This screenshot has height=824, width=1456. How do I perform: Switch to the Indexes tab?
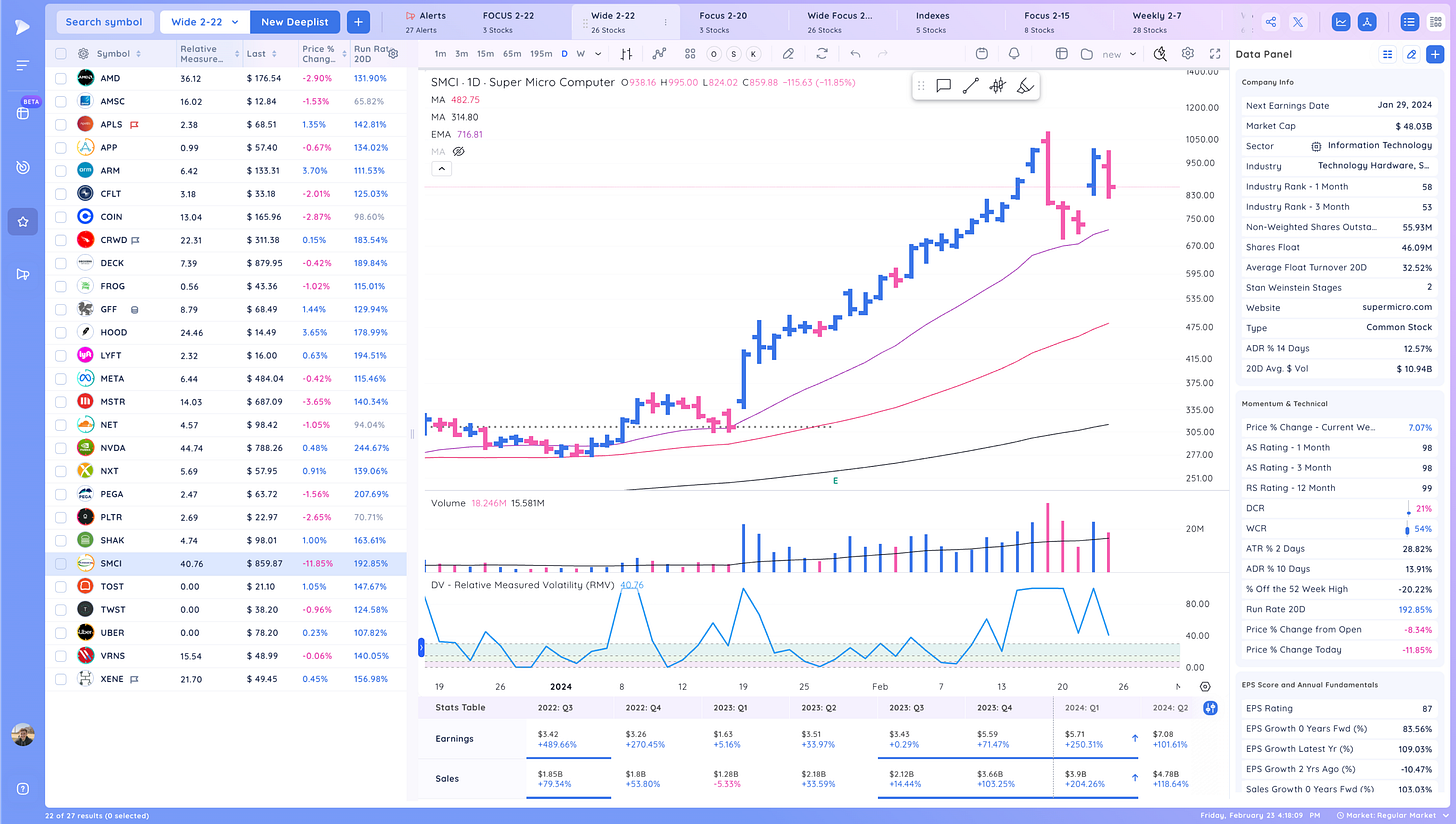pyautogui.click(x=933, y=22)
